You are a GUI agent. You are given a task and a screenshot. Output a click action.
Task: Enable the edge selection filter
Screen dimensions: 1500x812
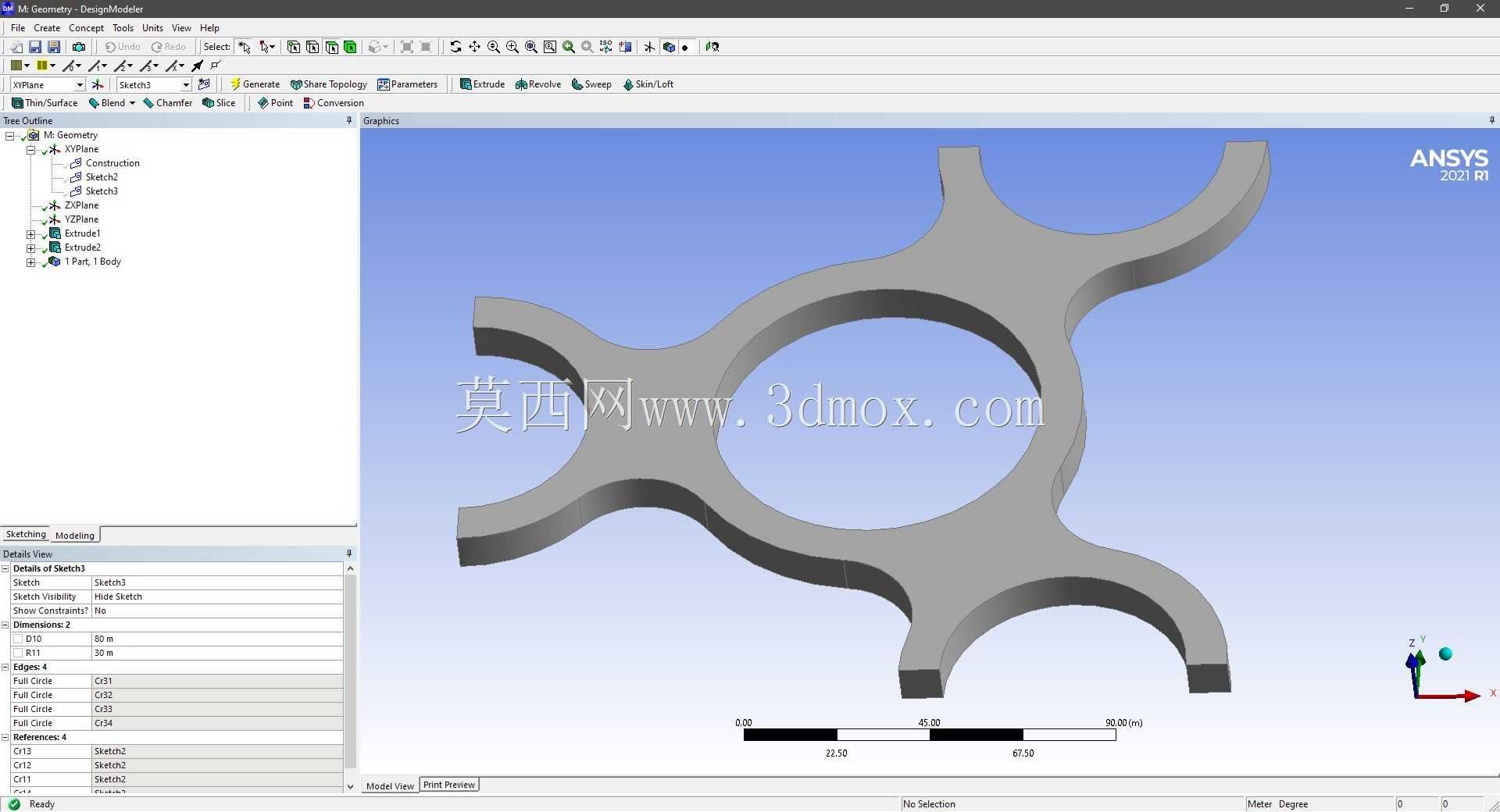tap(312, 47)
